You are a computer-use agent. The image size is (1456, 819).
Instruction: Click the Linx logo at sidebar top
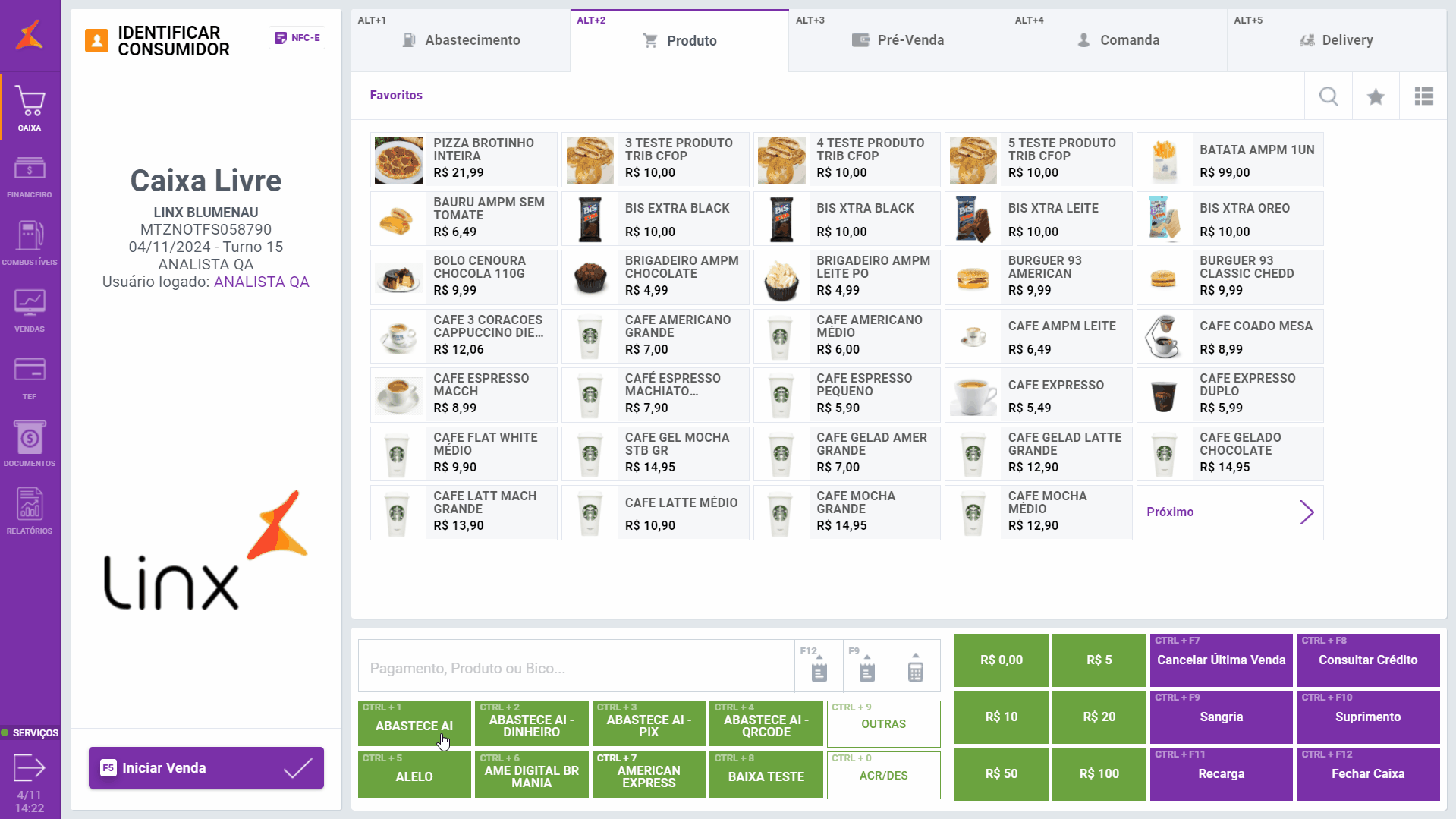[x=30, y=35]
